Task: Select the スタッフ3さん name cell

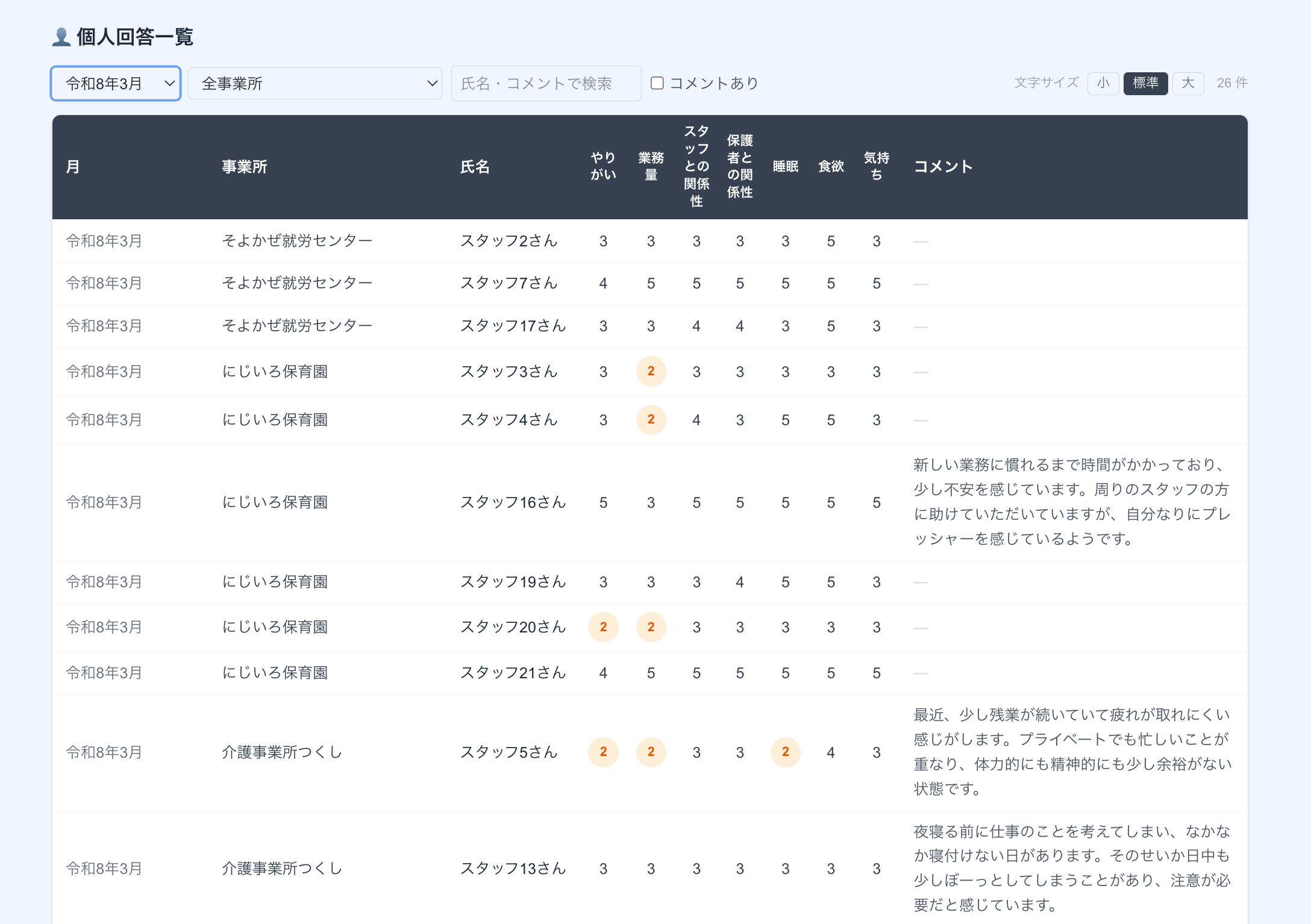Action: tap(509, 372)
